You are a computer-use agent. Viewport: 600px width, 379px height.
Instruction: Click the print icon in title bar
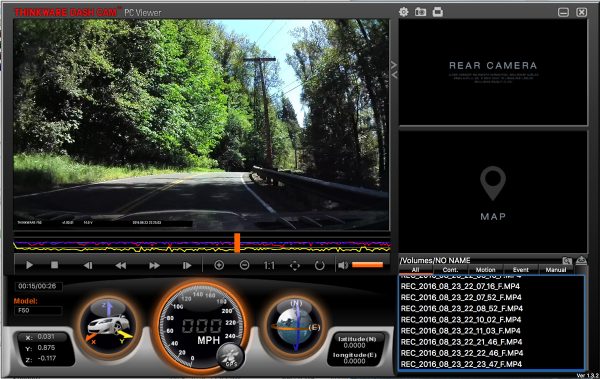click(438, 12)
